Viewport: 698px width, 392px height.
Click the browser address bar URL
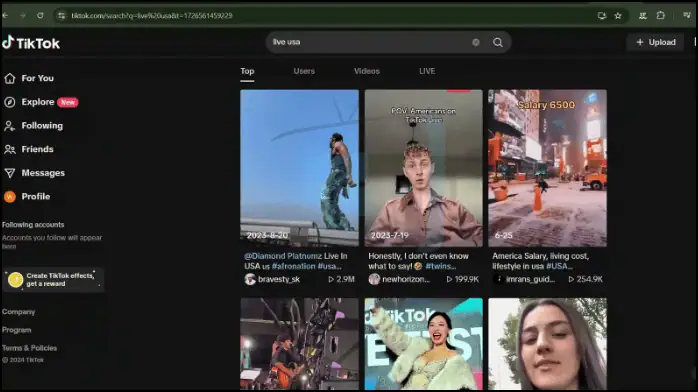click(152, 16)
